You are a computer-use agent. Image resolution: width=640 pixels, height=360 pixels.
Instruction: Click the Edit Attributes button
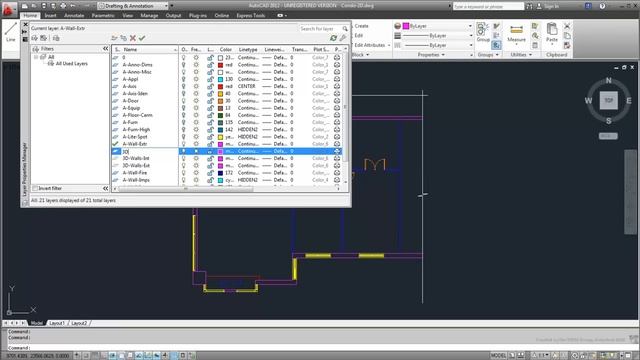370,45
